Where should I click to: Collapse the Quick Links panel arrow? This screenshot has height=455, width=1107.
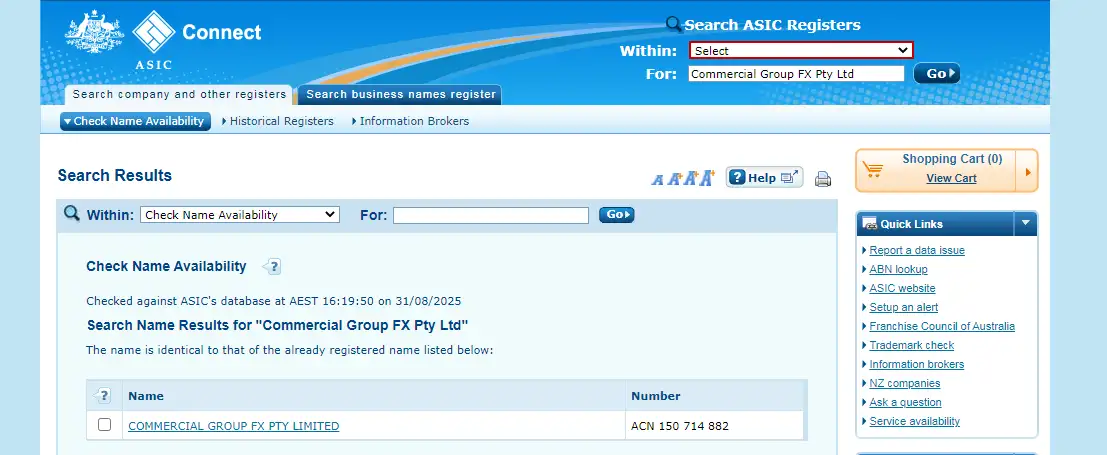pyautogui.click(x=1026, y=223)
